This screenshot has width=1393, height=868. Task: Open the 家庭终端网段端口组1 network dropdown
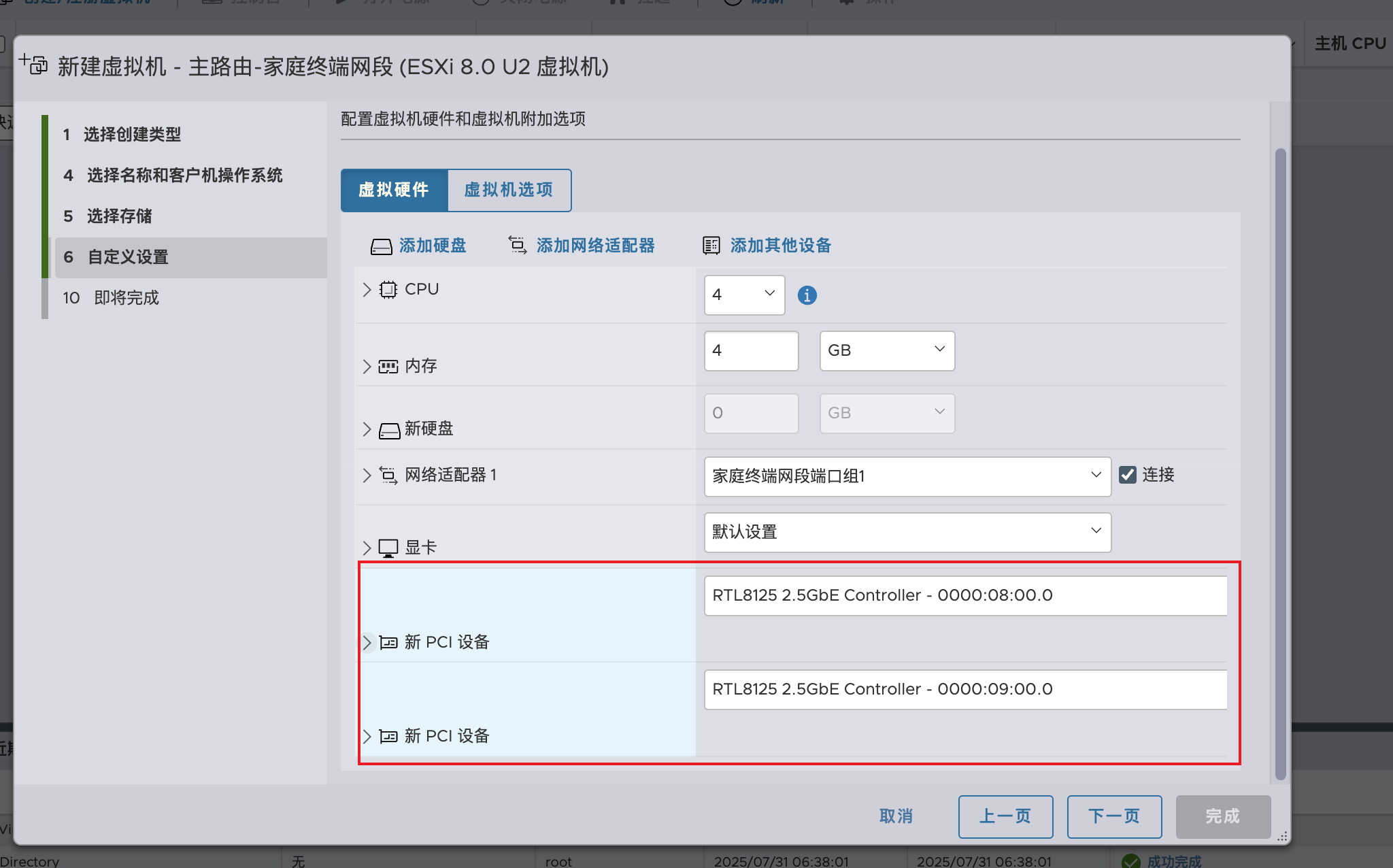pyautogui.click(x=907, y=476)
